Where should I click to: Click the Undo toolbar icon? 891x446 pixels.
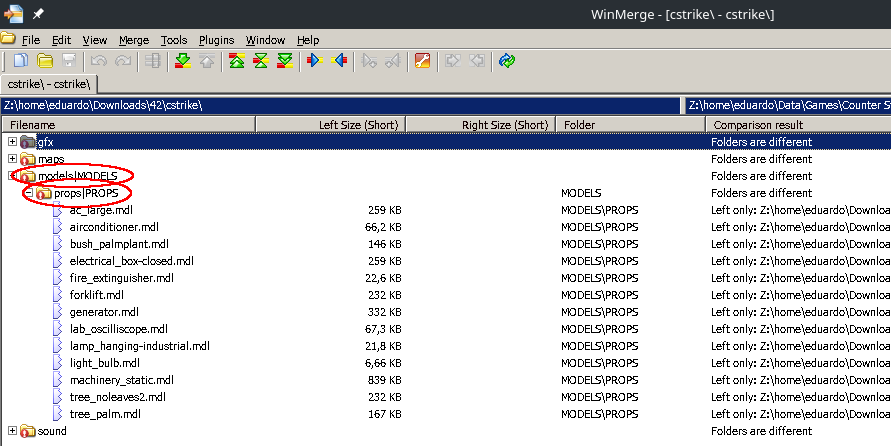(x=99, y=60)
